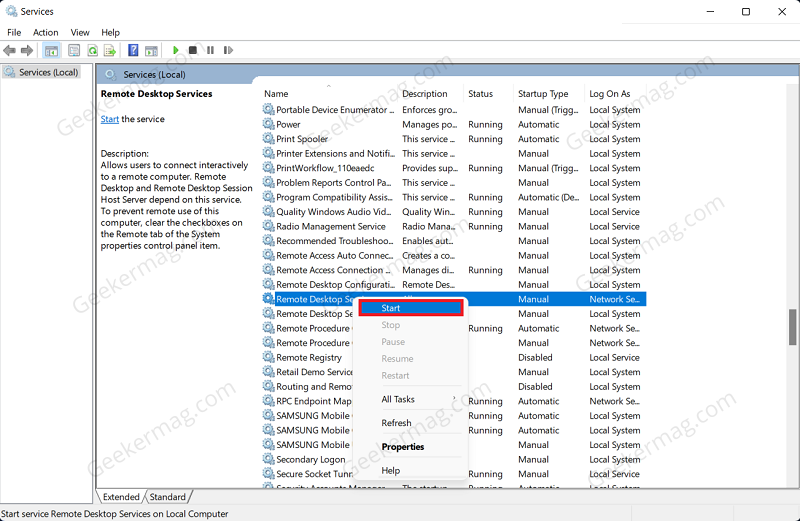The width and height of the screenshot is (800, 521).
Task: Switch to the Standard tab
Action: click(x=168, y=497)
